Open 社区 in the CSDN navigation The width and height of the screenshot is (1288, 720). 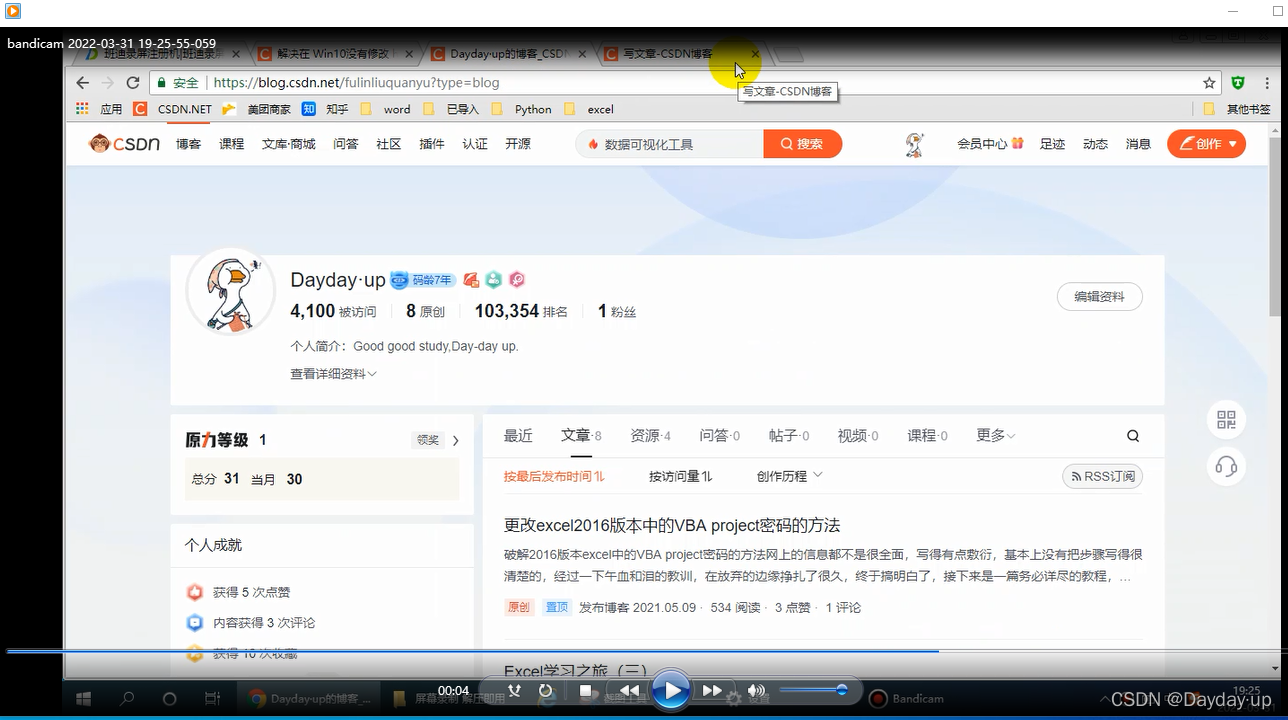point(389,144)
